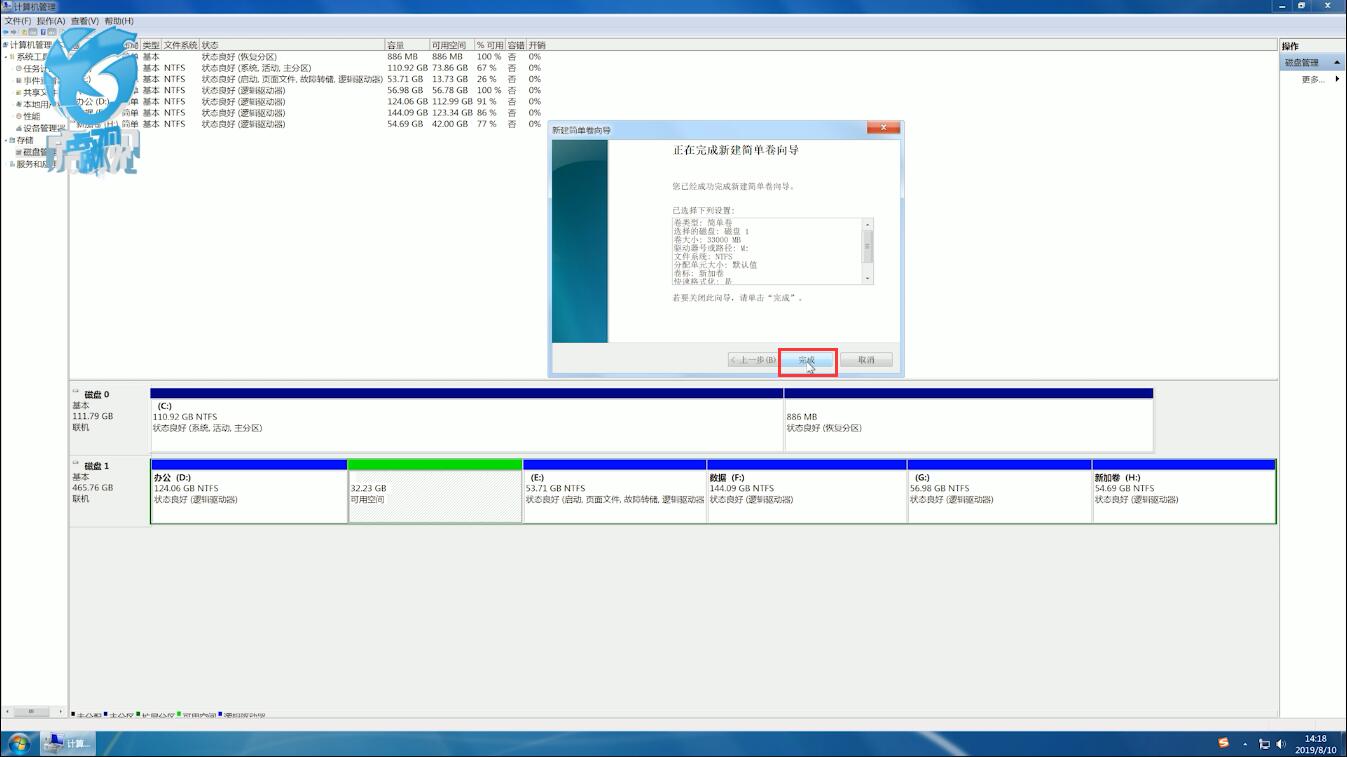The width and height of the screenshot is (1347, 757).
Task: Open the 文件(F) menu
Action: pyautogui.click(x=18, y=21)
